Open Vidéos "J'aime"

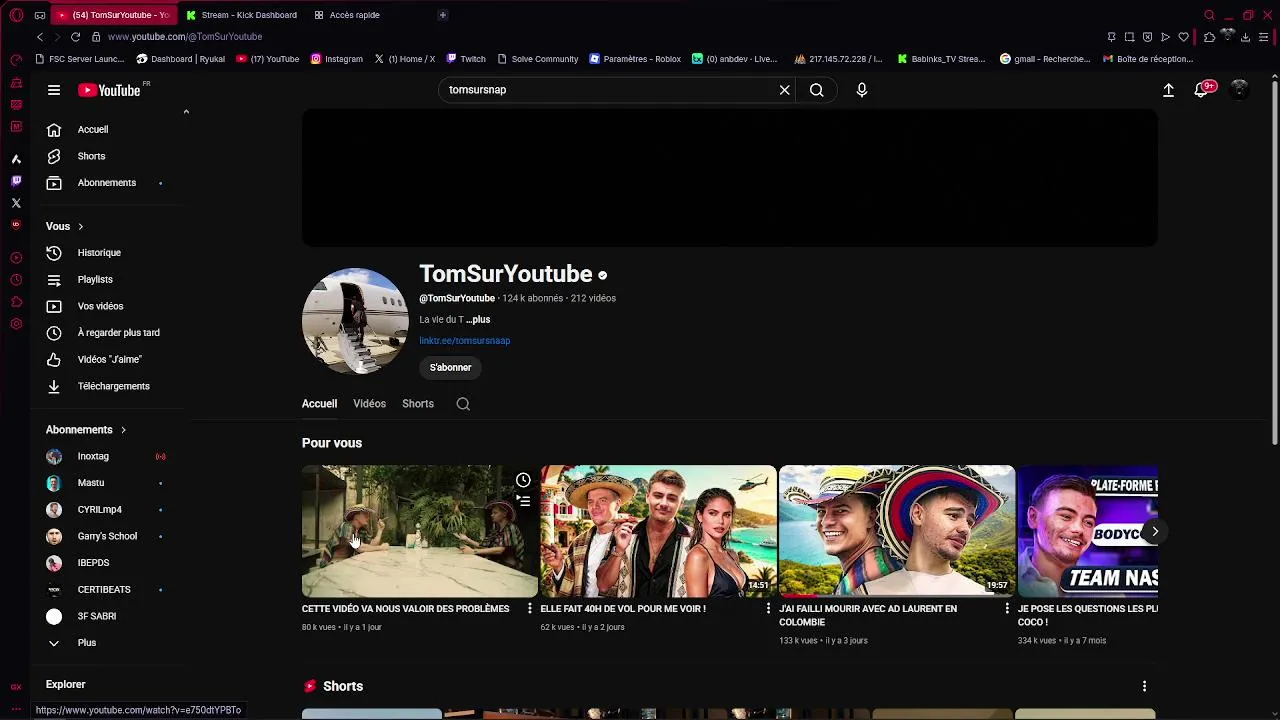pos(110,359)
